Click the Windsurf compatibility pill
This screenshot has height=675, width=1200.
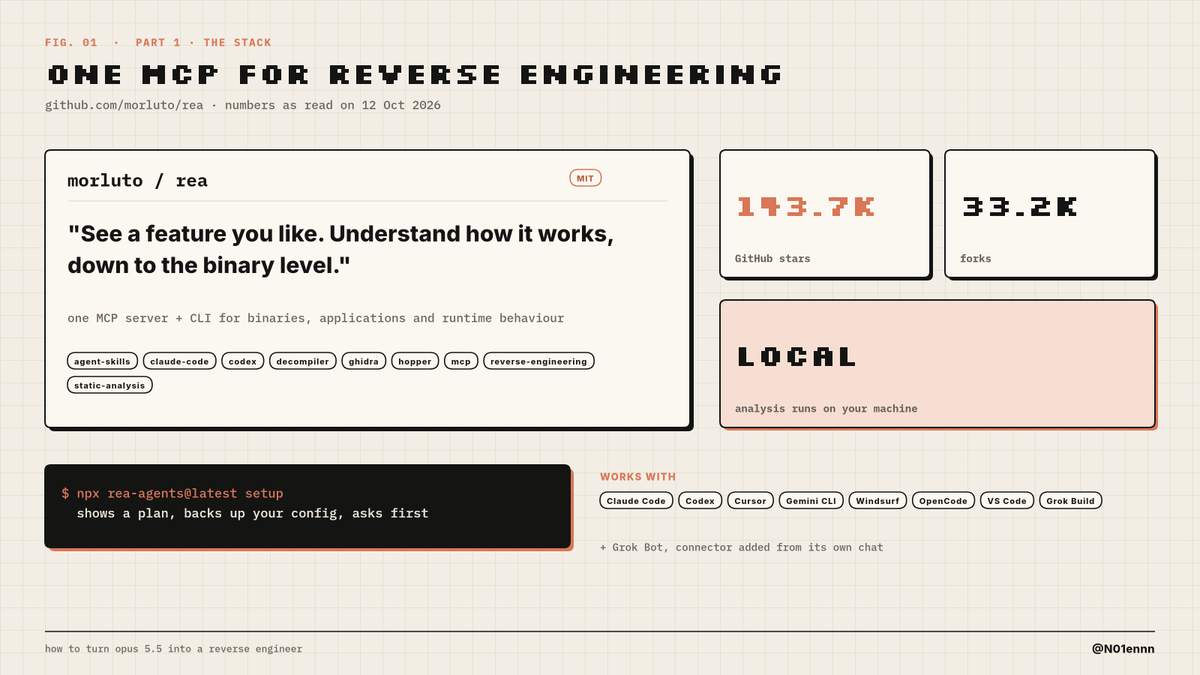coord(878,501)
